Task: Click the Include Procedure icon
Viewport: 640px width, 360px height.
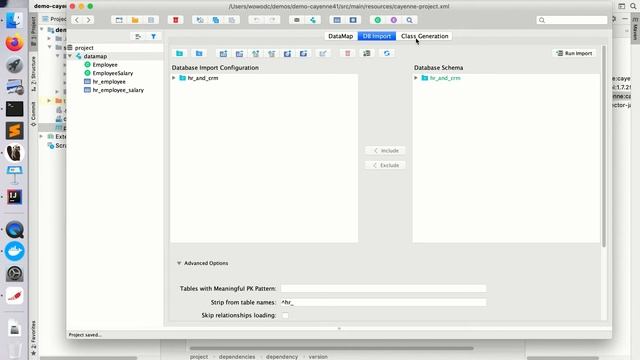Action: 287,53
